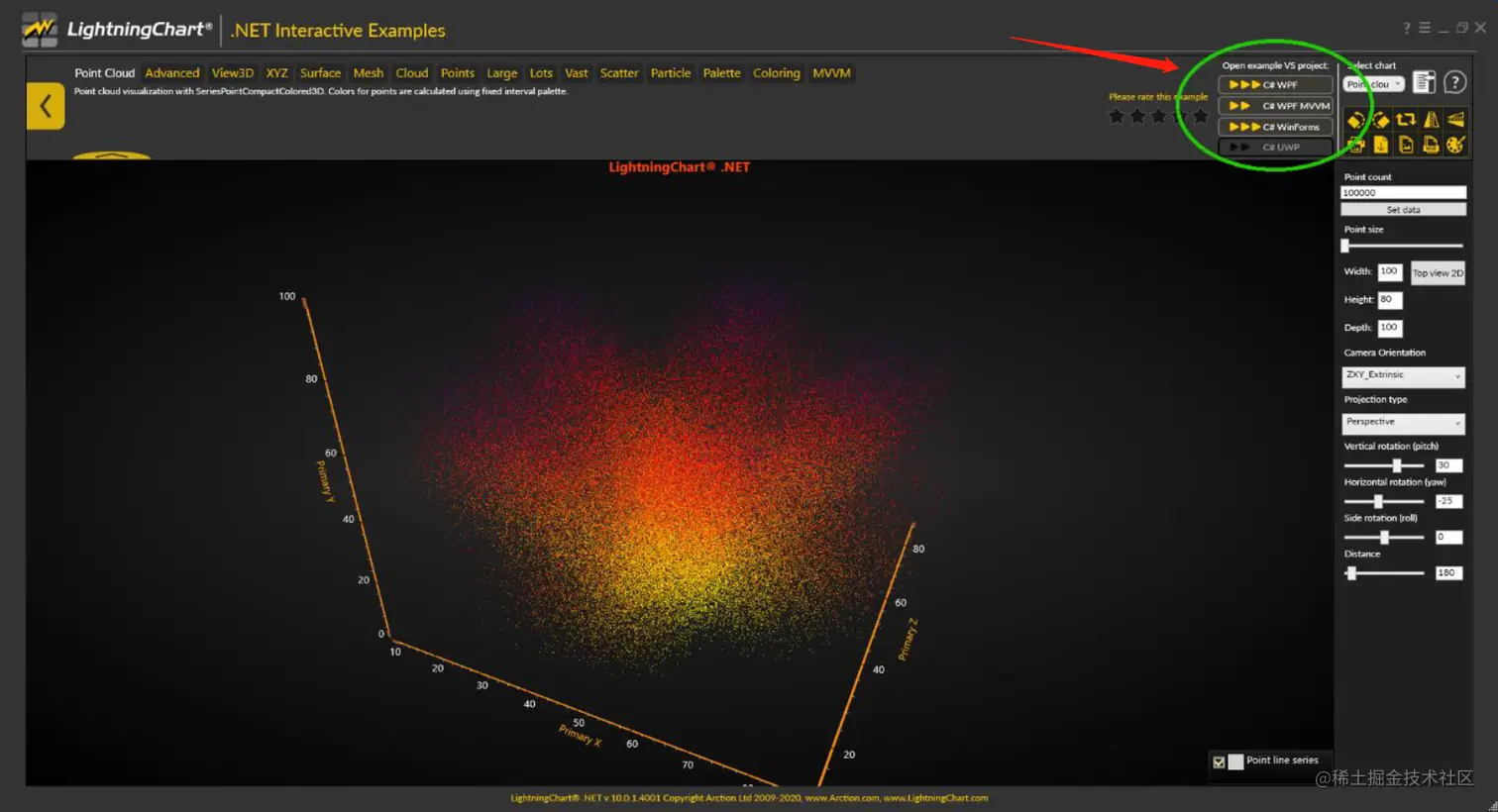Open the Particle tab

pyautogui.click(x=671, y=73)
